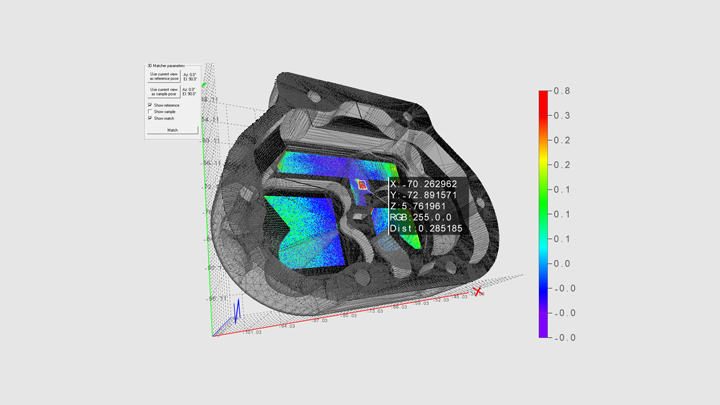The height and width of the screenshot is (405, 720).
Task: Click 'Use current view as reference pose' button
Action: (x=166, y=76)
